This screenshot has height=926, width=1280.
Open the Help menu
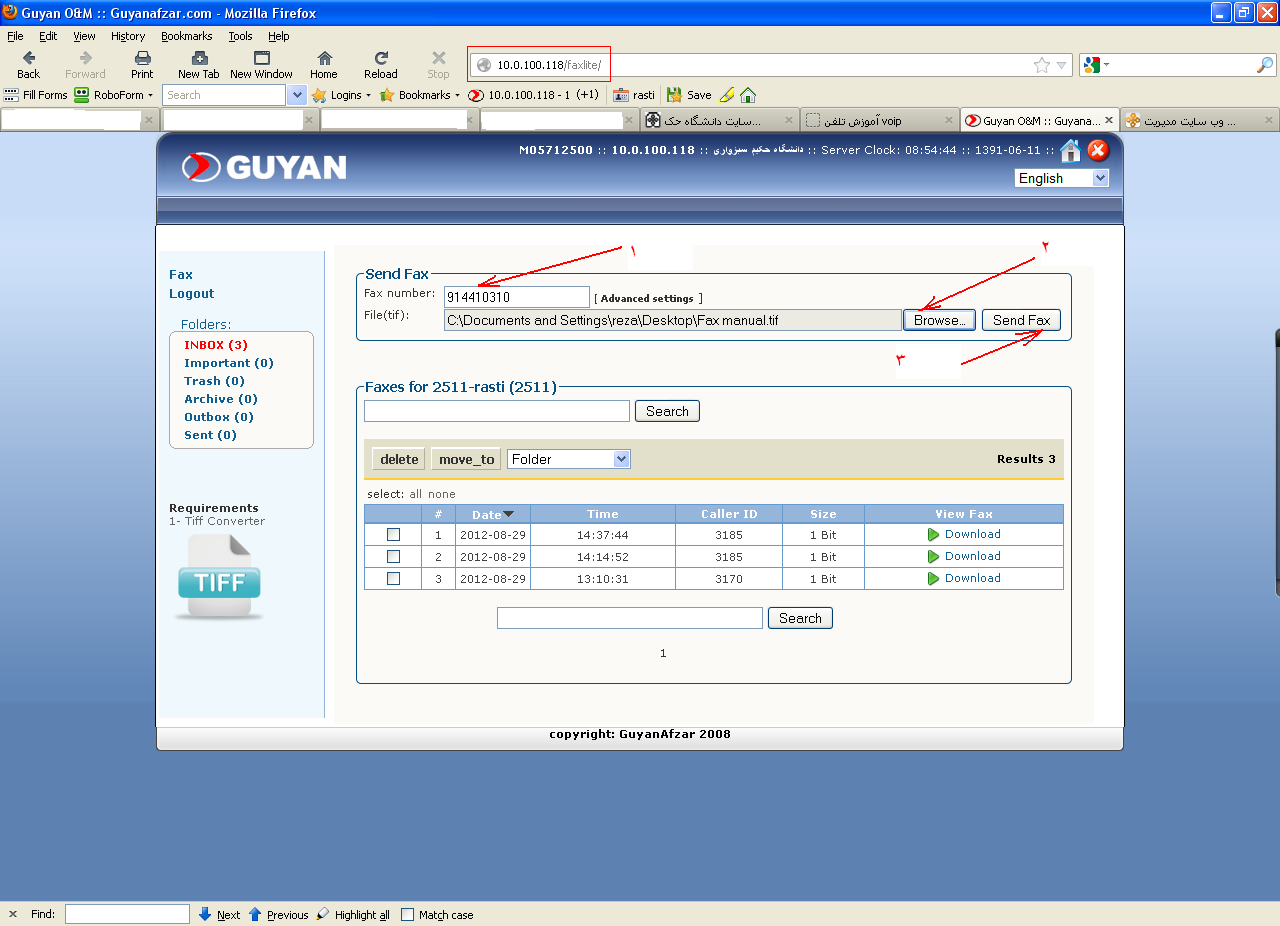coord(279,36)
